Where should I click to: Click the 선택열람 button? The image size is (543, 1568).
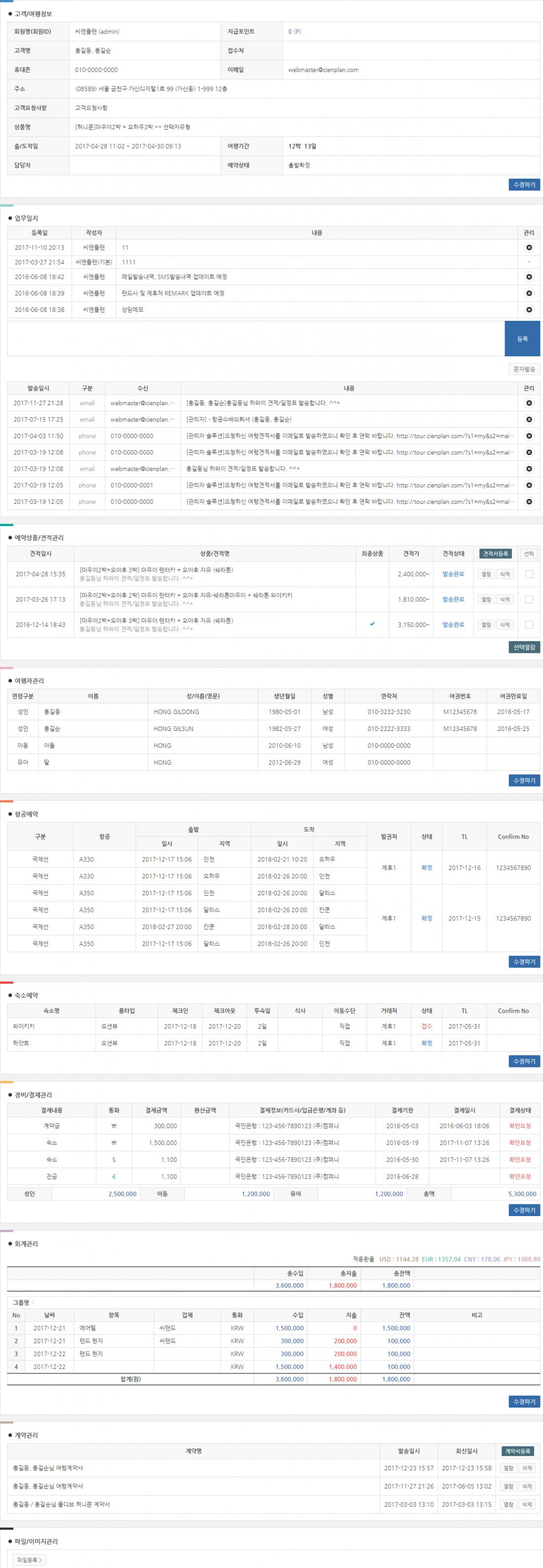[524, 647]
